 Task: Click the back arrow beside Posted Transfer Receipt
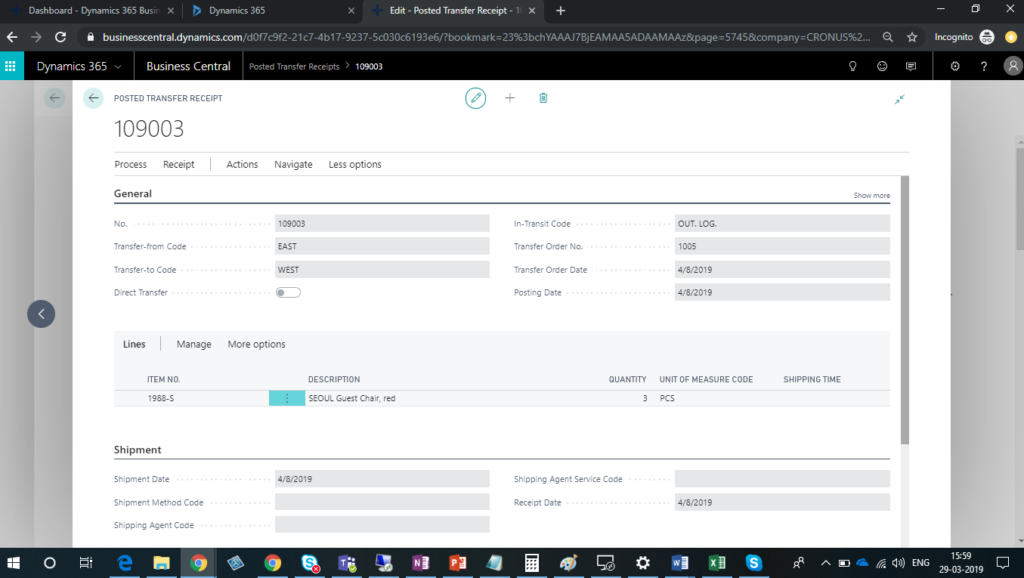point(93,98)
